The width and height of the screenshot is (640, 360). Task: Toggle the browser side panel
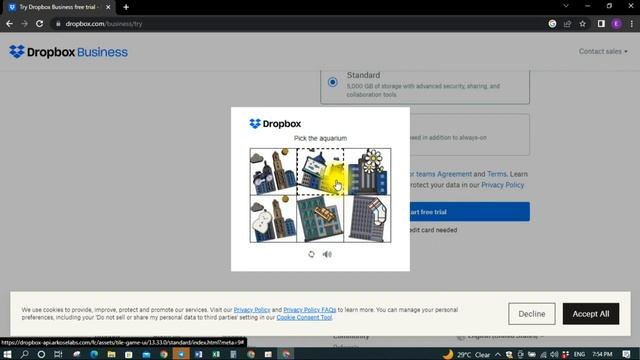coord(601,24)
